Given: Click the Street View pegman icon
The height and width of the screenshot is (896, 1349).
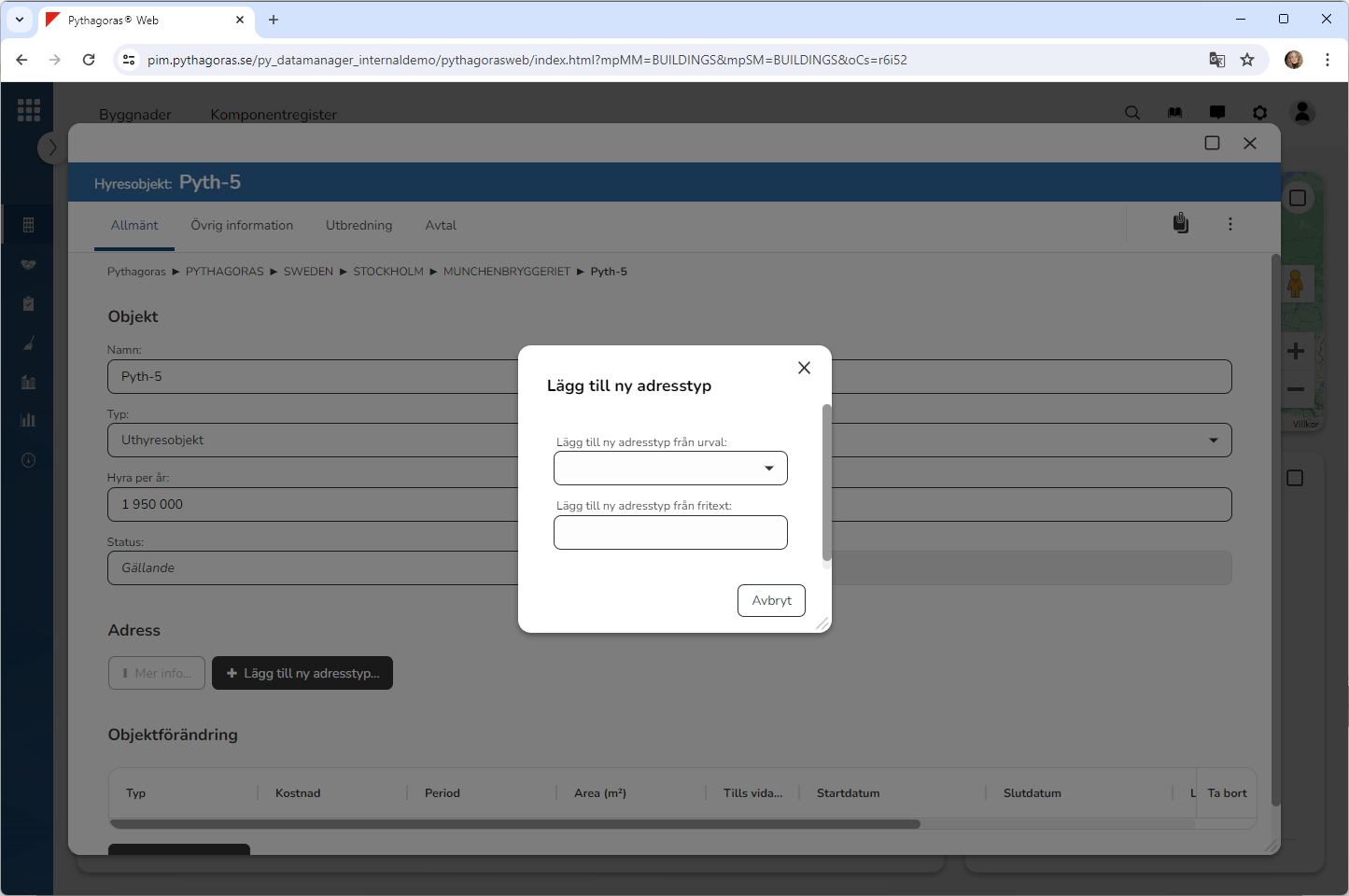Looking at the screenshot, I should (1295, 283).
